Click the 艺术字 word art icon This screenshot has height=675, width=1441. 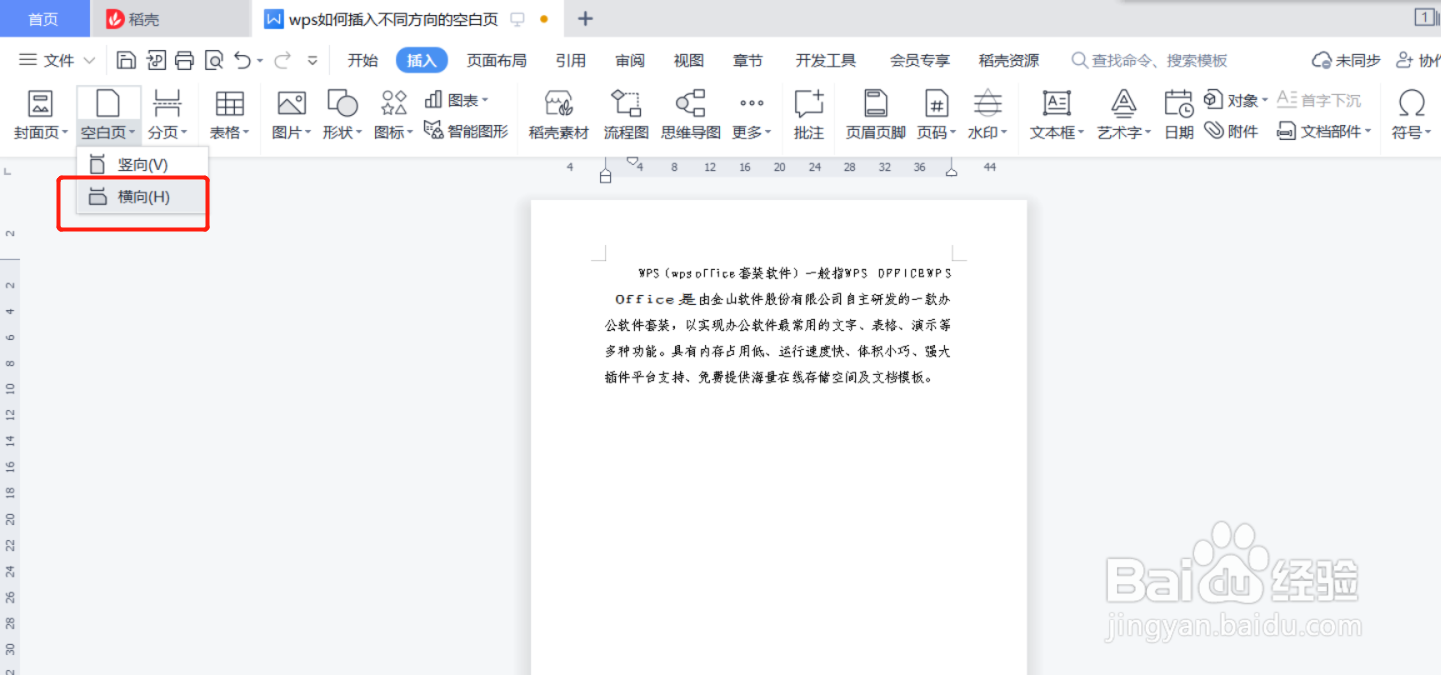pyautogui.click(x=1124, y=103)
